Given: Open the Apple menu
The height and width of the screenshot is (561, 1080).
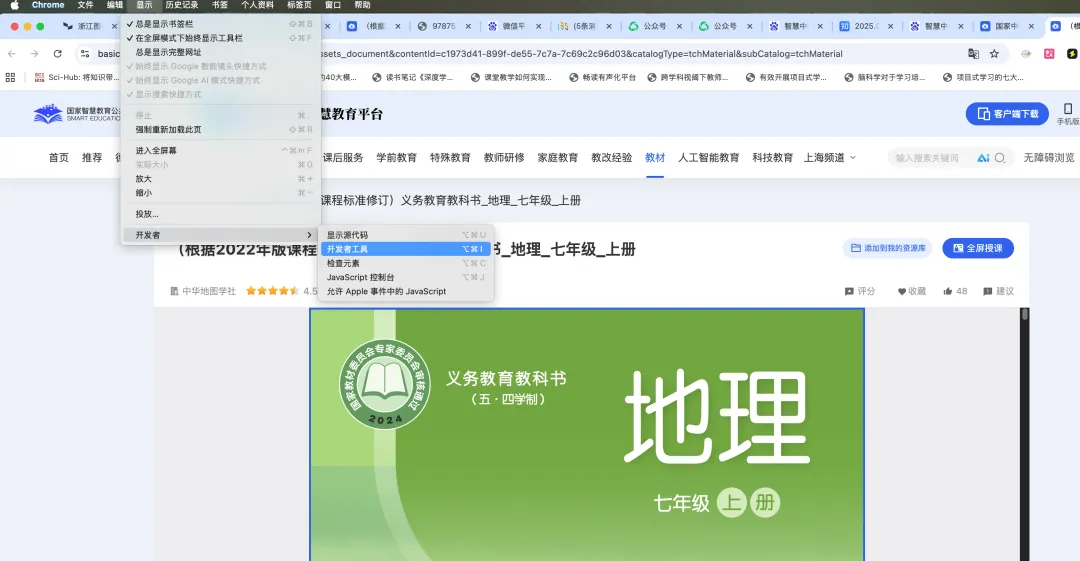Looking at the screenshot, I should coord(14,5).
